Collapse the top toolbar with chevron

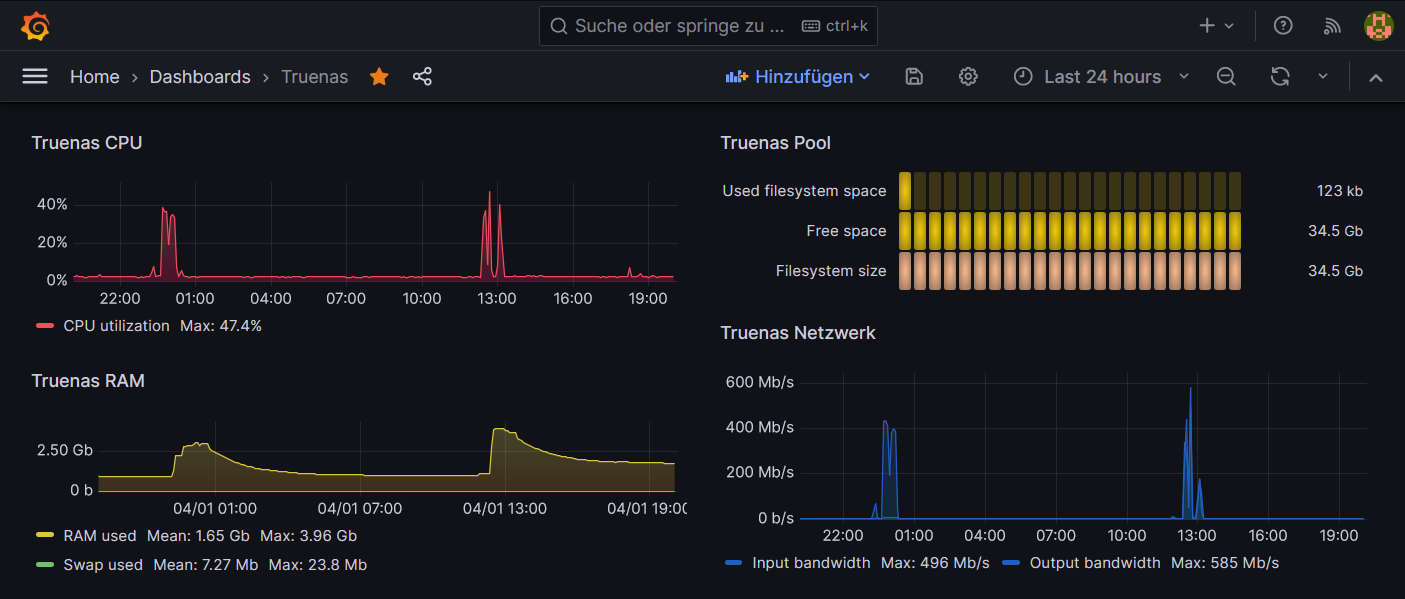click(x=1376, y=78)
